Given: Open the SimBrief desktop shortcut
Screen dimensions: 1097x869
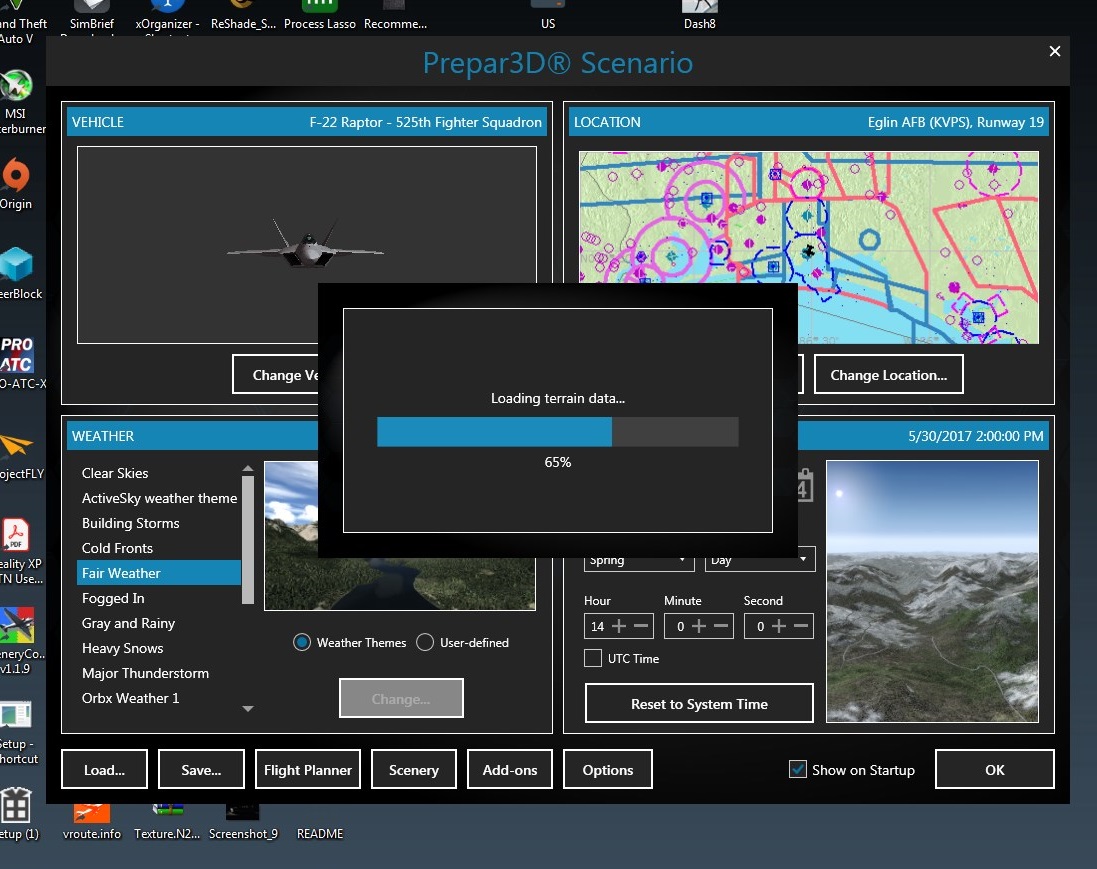Looking at the screenshot, I should point(92,15).
